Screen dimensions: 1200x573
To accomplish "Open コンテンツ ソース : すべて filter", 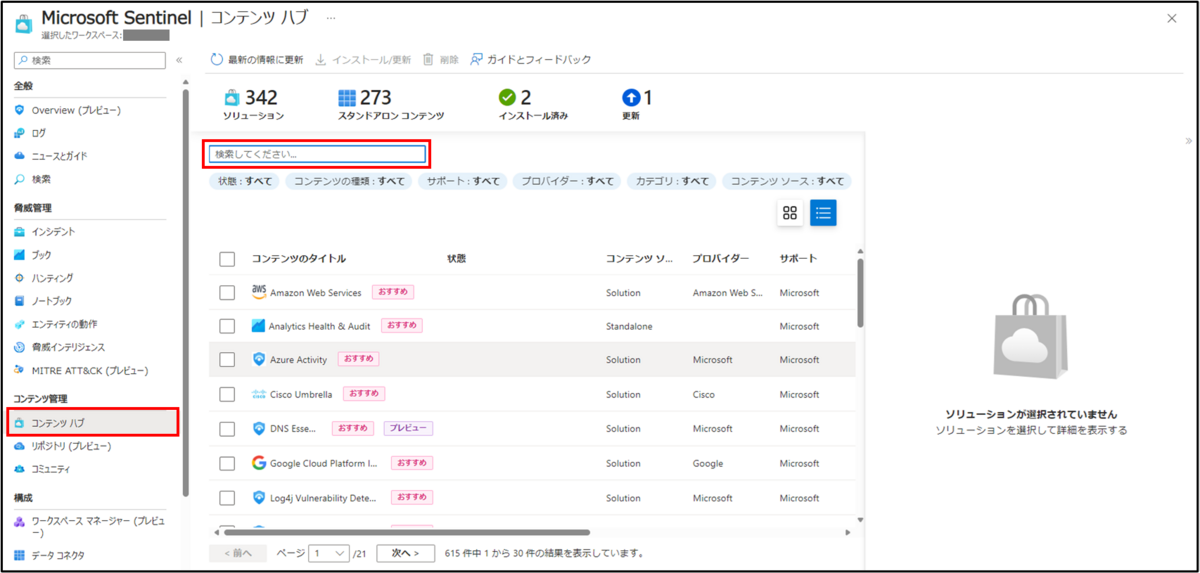I will coord(787,181).
